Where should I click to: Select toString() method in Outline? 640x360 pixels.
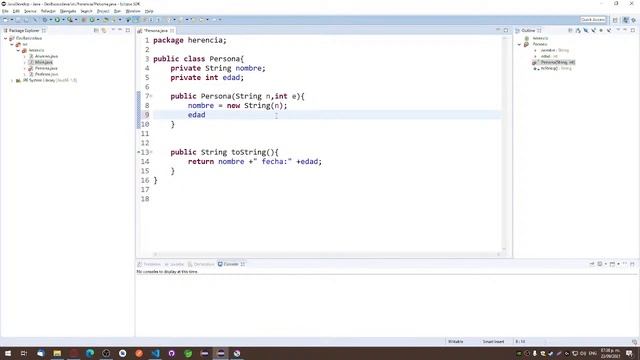tap(553, 69)
